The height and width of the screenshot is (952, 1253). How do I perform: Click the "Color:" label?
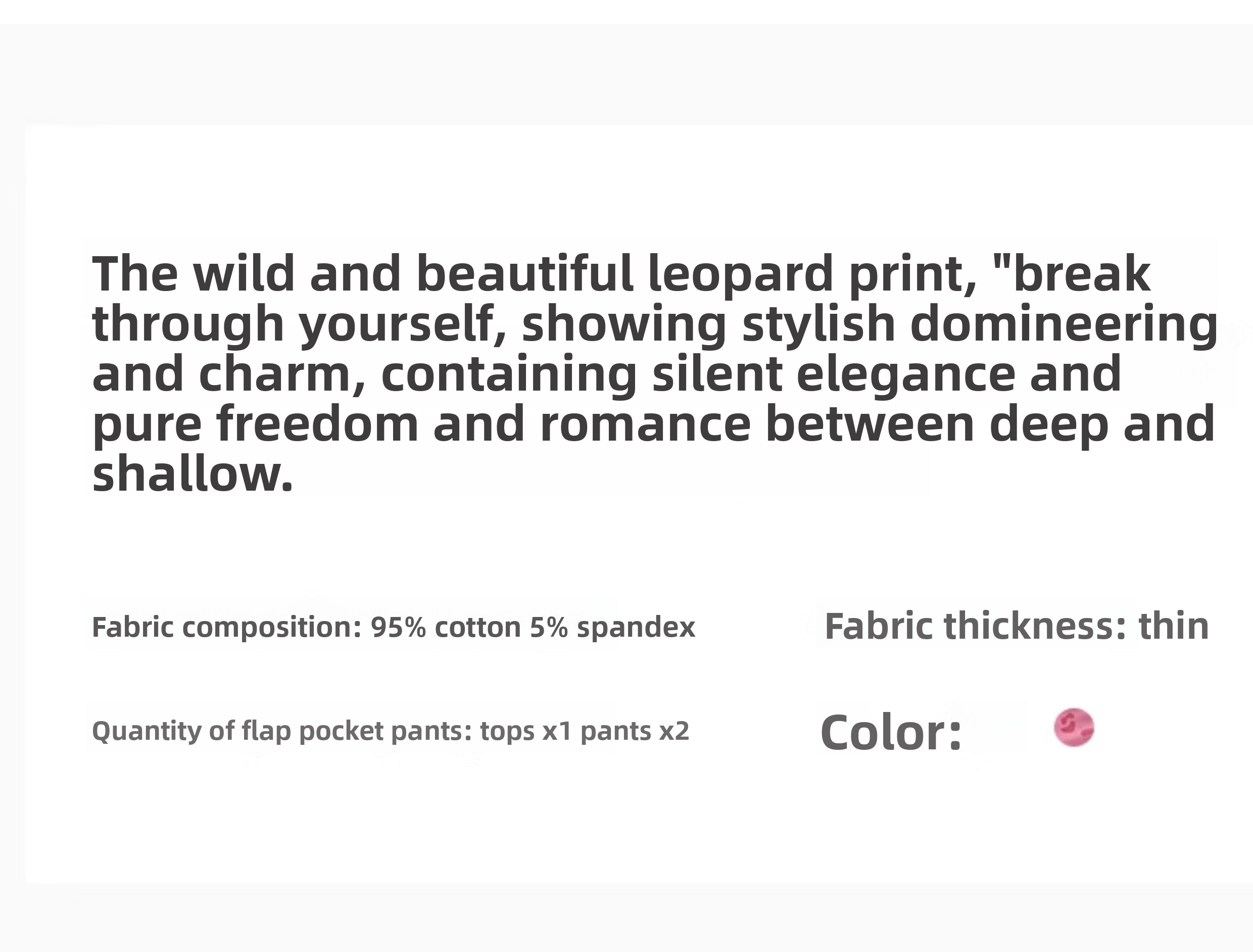point(891,732)
